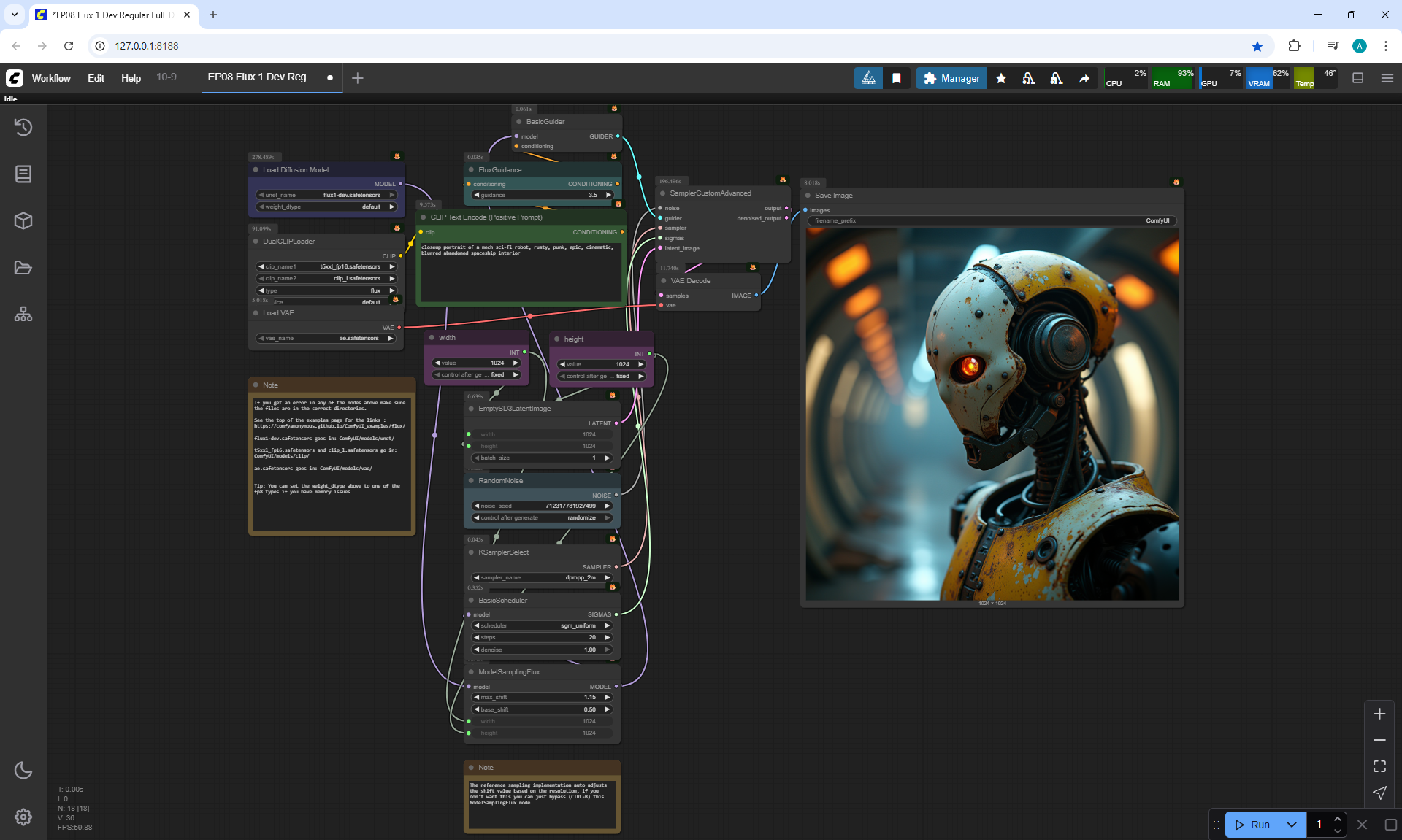Open sampler_name dpmpp_2m combo box

542,577
